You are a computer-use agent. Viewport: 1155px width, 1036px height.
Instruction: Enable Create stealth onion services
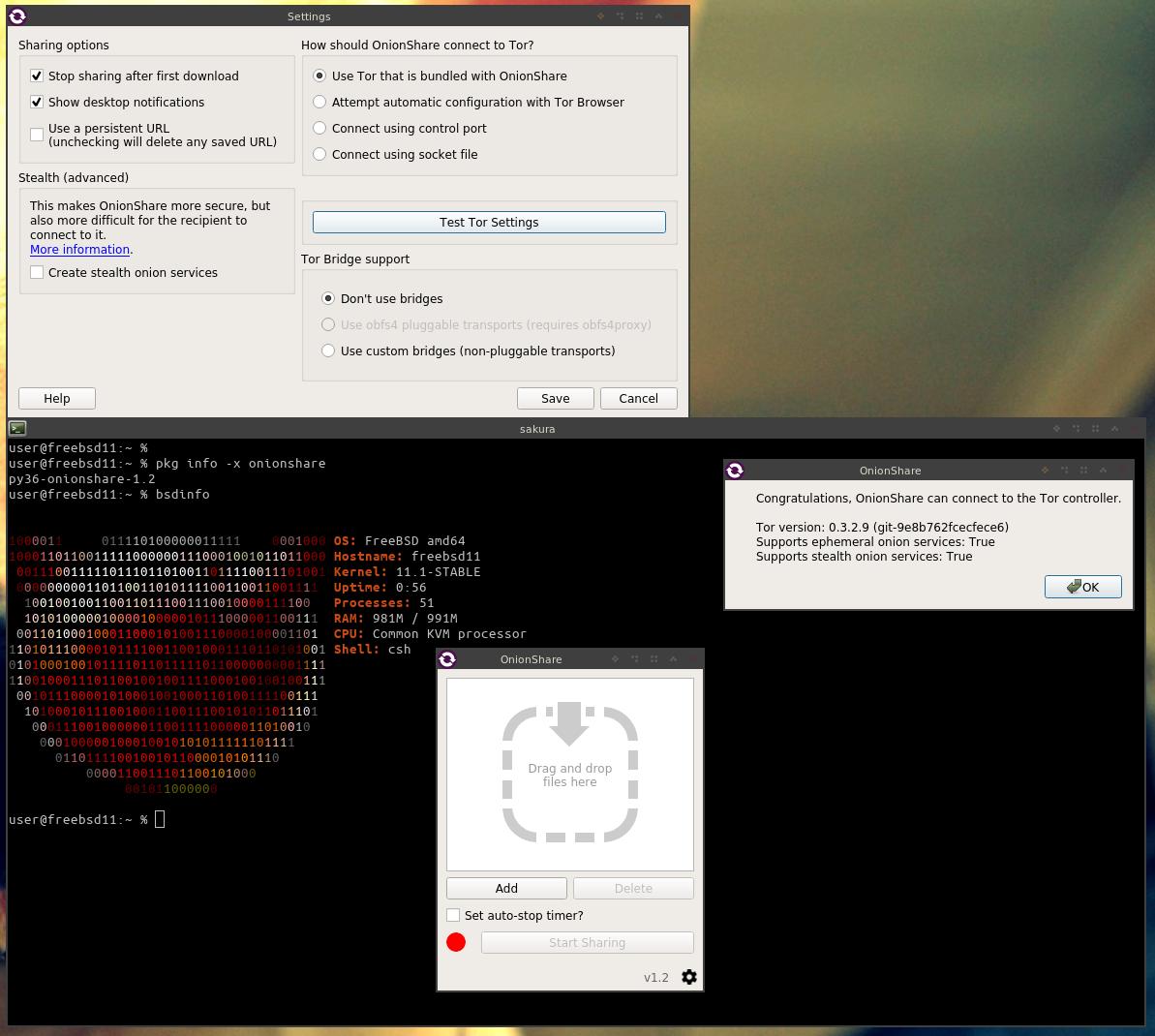tap(37, 273)
